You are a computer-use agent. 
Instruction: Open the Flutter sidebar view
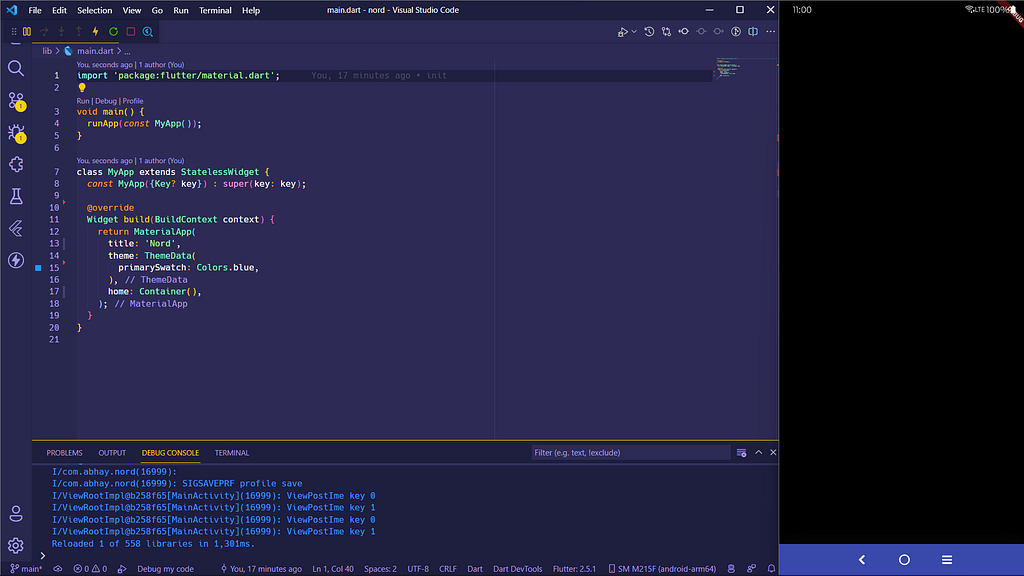pyautogui.click(x=16, y=228)
